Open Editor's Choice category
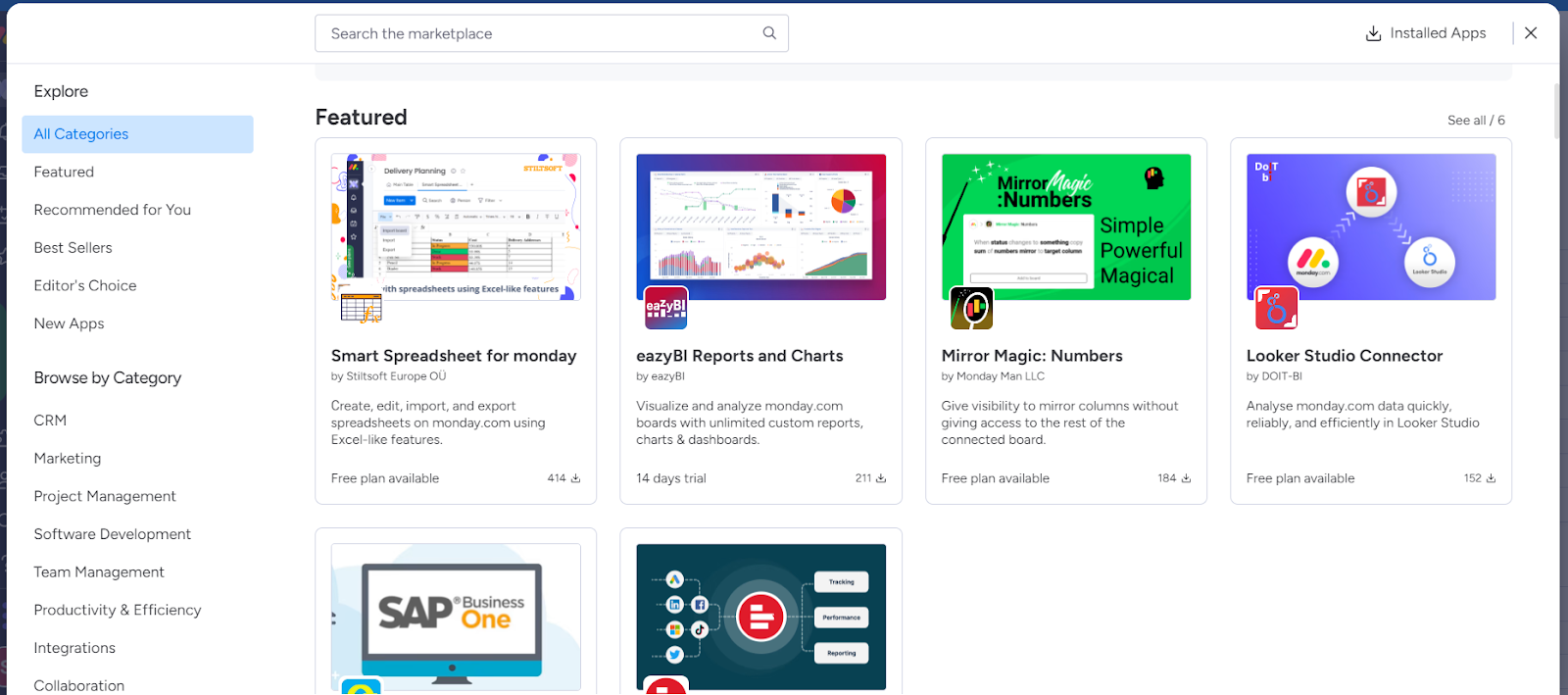This screenshot has width=1568, height=695. click(85, 285)
